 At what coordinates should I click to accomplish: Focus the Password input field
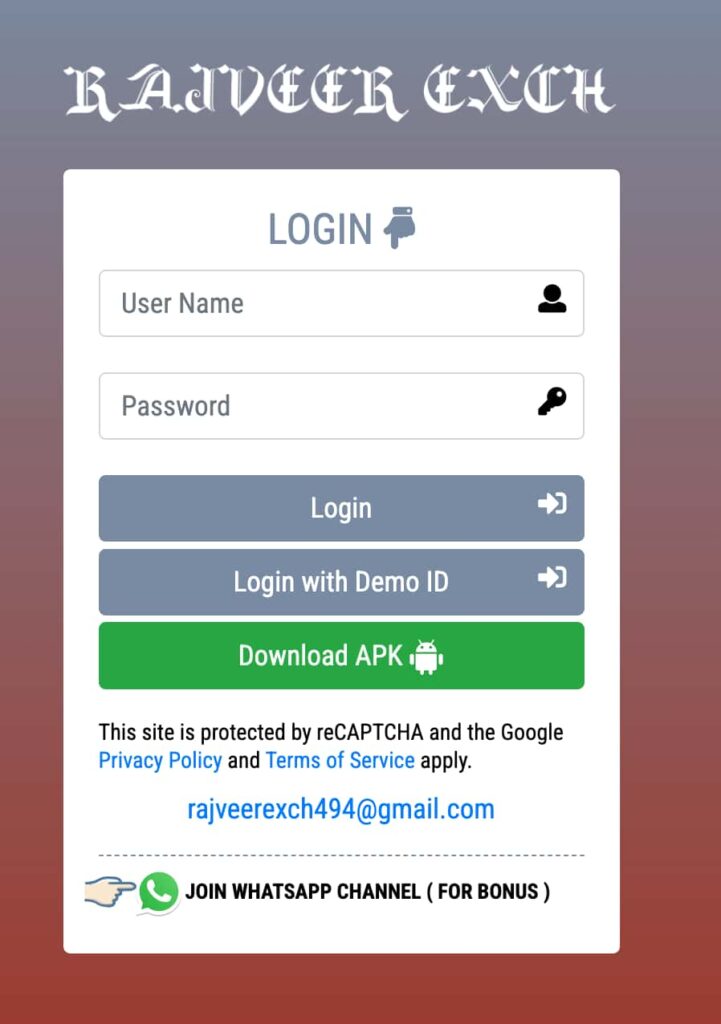pos(342,406)
